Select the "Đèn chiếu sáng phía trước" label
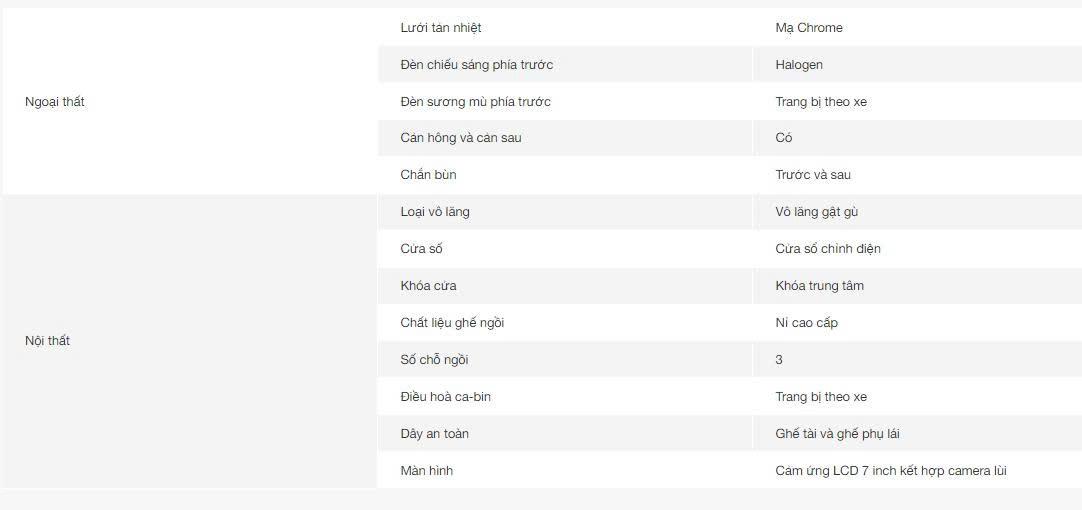Screen dimensions: 1082x510 tap(477, 65)
